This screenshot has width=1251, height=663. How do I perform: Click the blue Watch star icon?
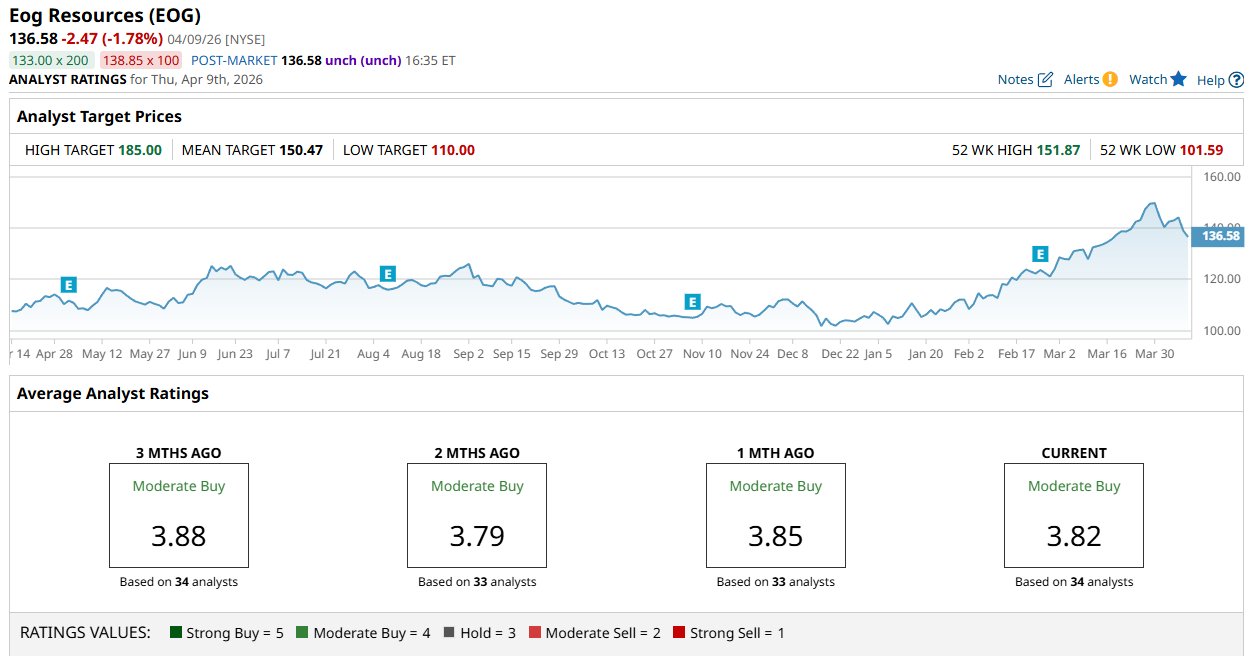(1178, 79)
